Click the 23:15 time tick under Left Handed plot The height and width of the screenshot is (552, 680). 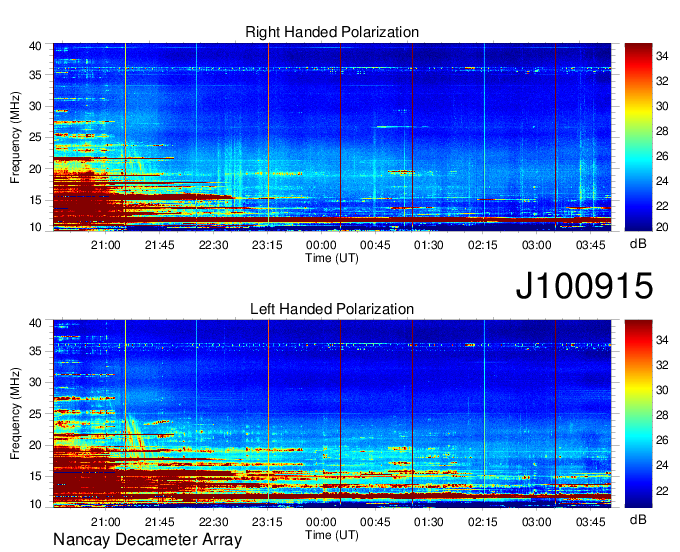tap(267, 522)
